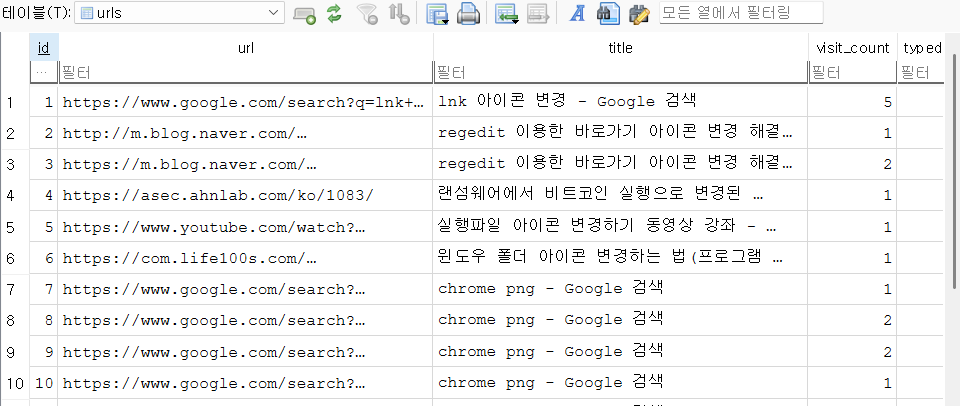The width and height of the screenshot is (960, 406).
Task: Select the 'chrome png' title in row 10
Action: [x=620, y=383]
